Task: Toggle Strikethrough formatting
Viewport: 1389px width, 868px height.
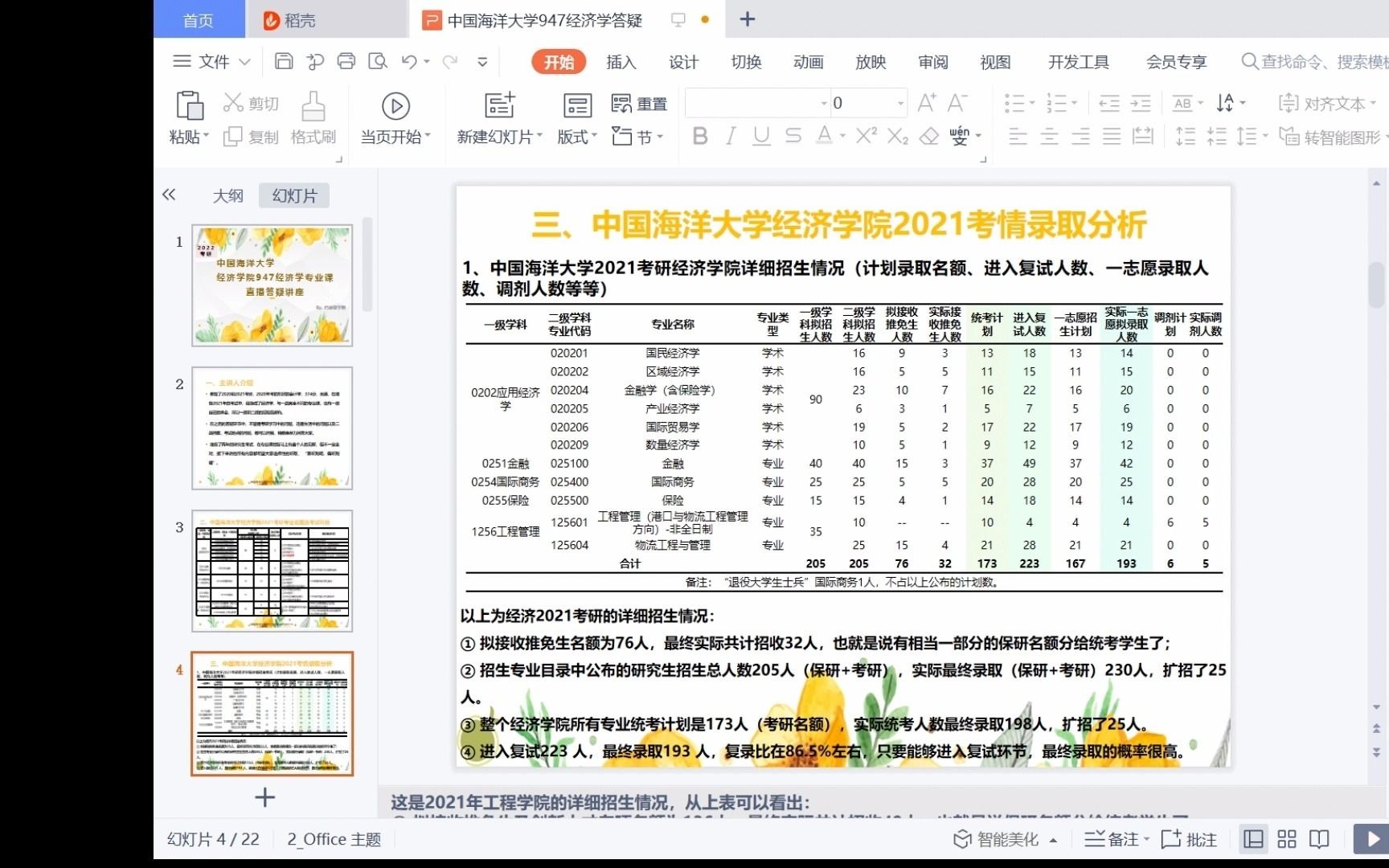Action: pos(793,136)
